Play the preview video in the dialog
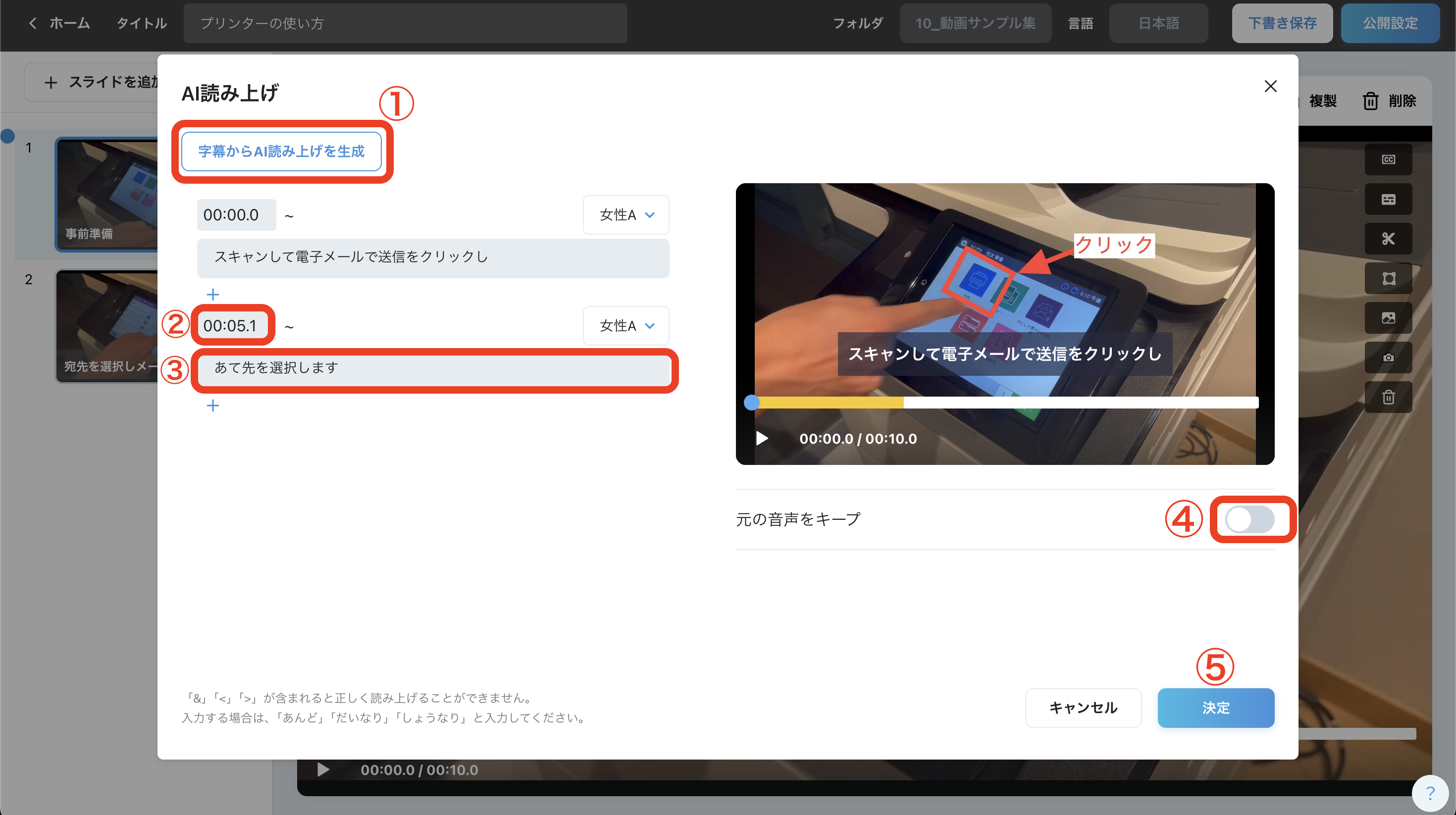This screenshot has height=815, width=1456. pos(762,439)
